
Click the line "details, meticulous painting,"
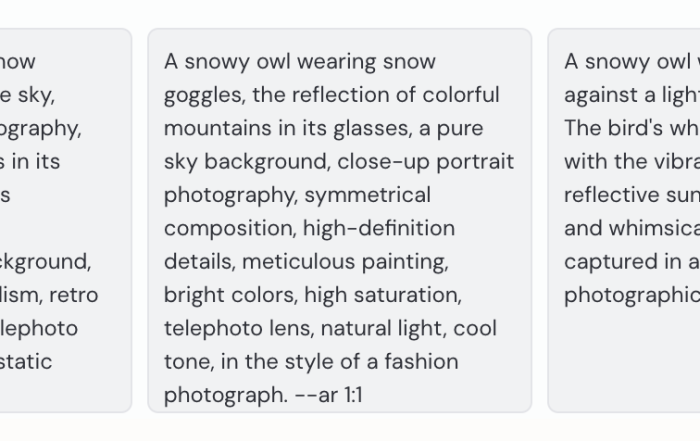click(x=306, y=262)
